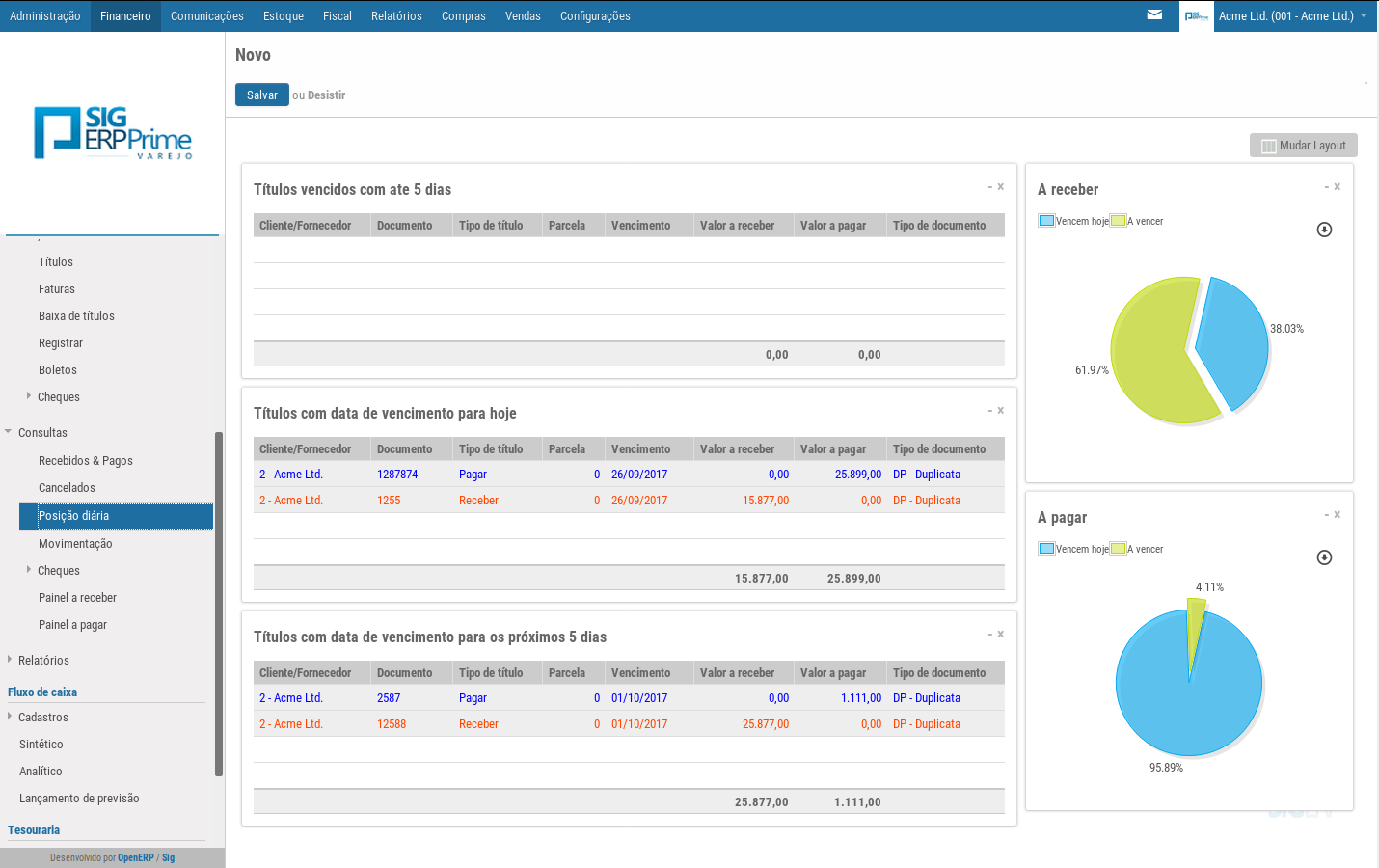Image resolution: width=1379 pixels, height=868 pixels.
Task: Open document 1287874 row
Action: (629, 475)
